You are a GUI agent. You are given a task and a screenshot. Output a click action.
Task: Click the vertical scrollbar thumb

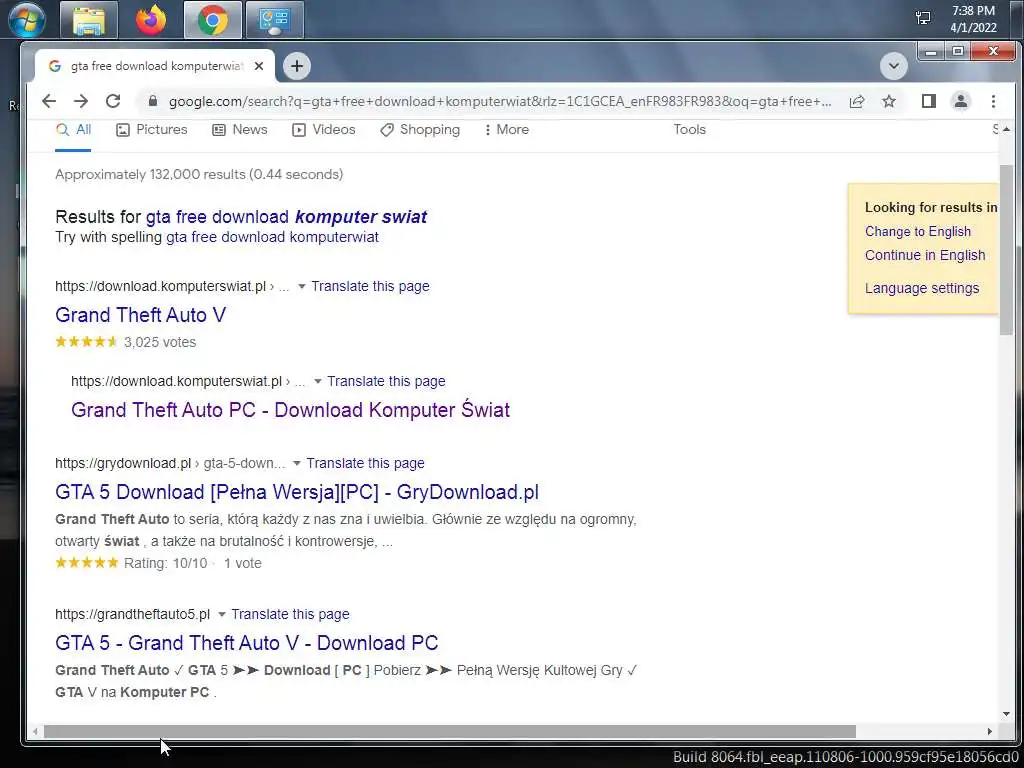tap(1006, 249)
